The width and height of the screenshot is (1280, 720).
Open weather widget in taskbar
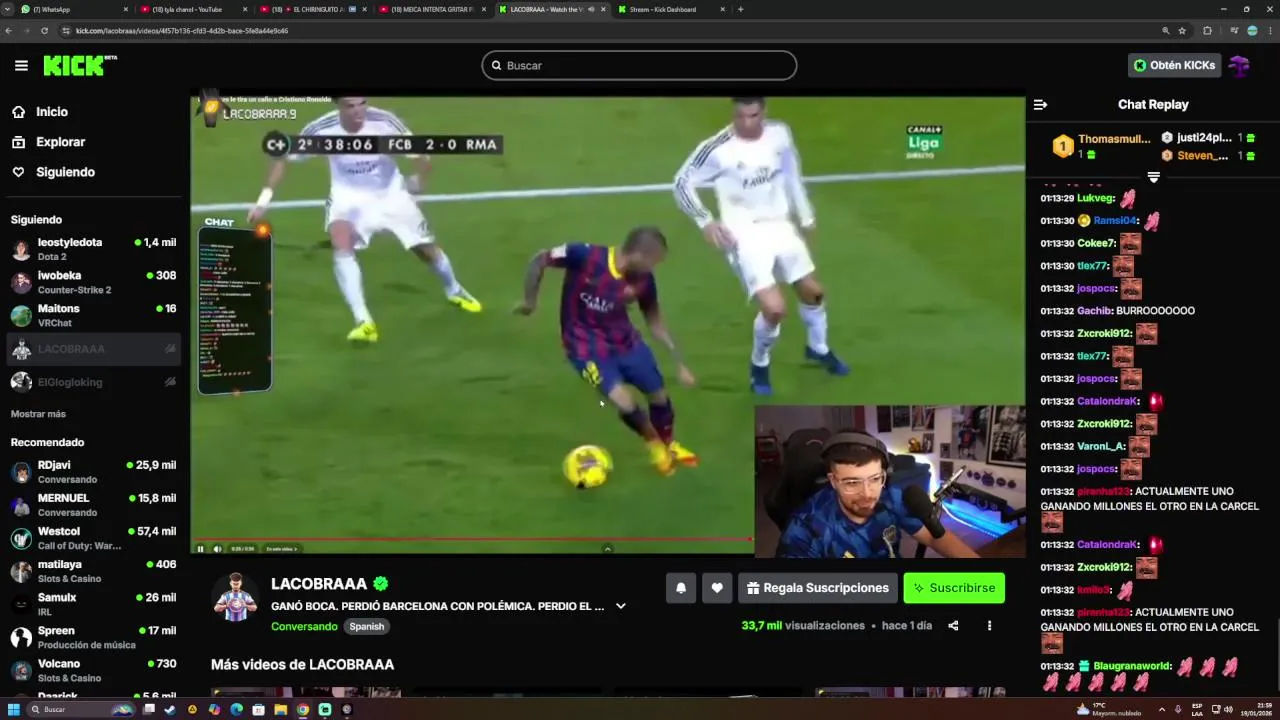pos(1110,709)
